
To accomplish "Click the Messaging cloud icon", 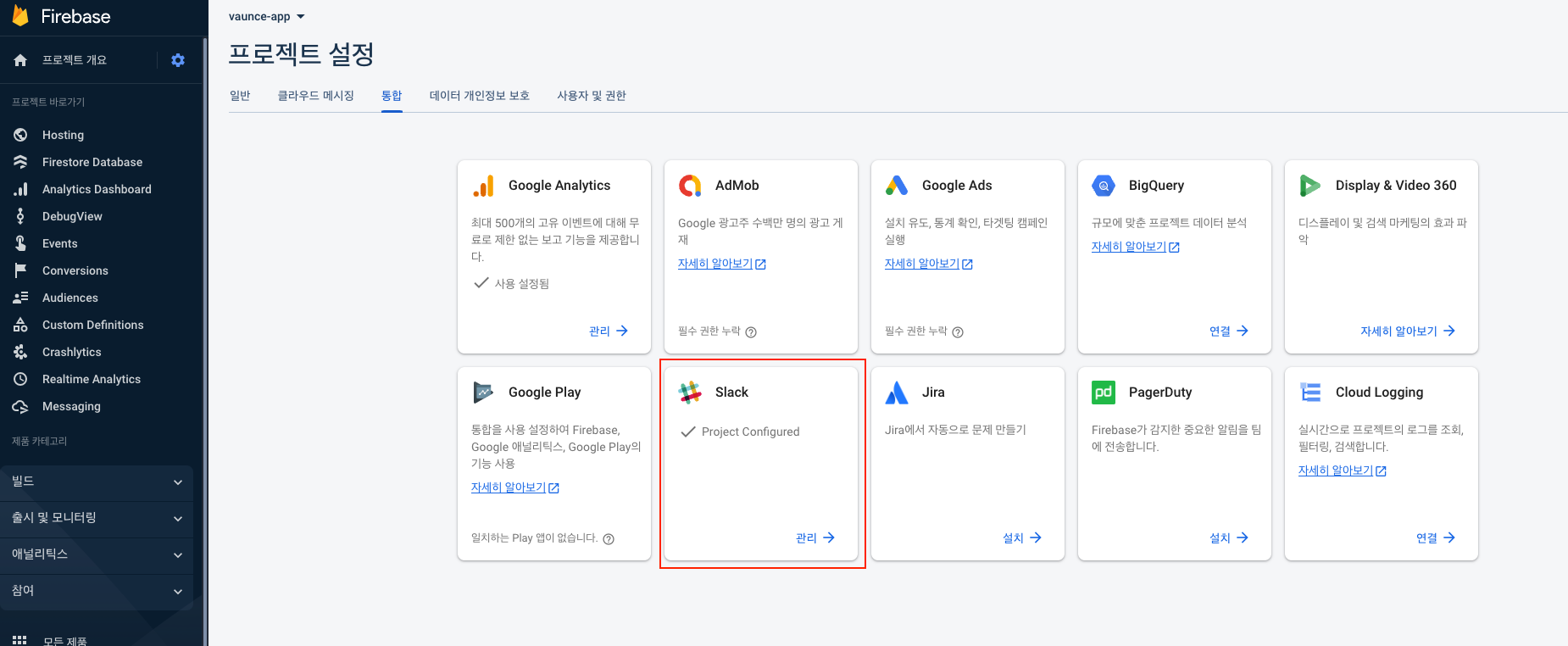I will click(x=20, y=406).
